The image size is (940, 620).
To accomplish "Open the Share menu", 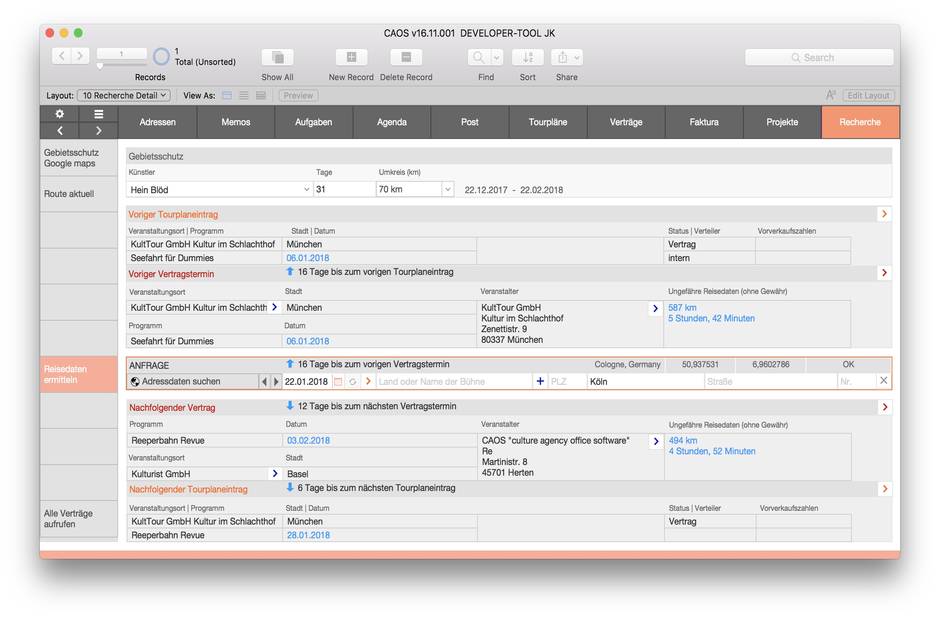I will (x=567, y=57).
